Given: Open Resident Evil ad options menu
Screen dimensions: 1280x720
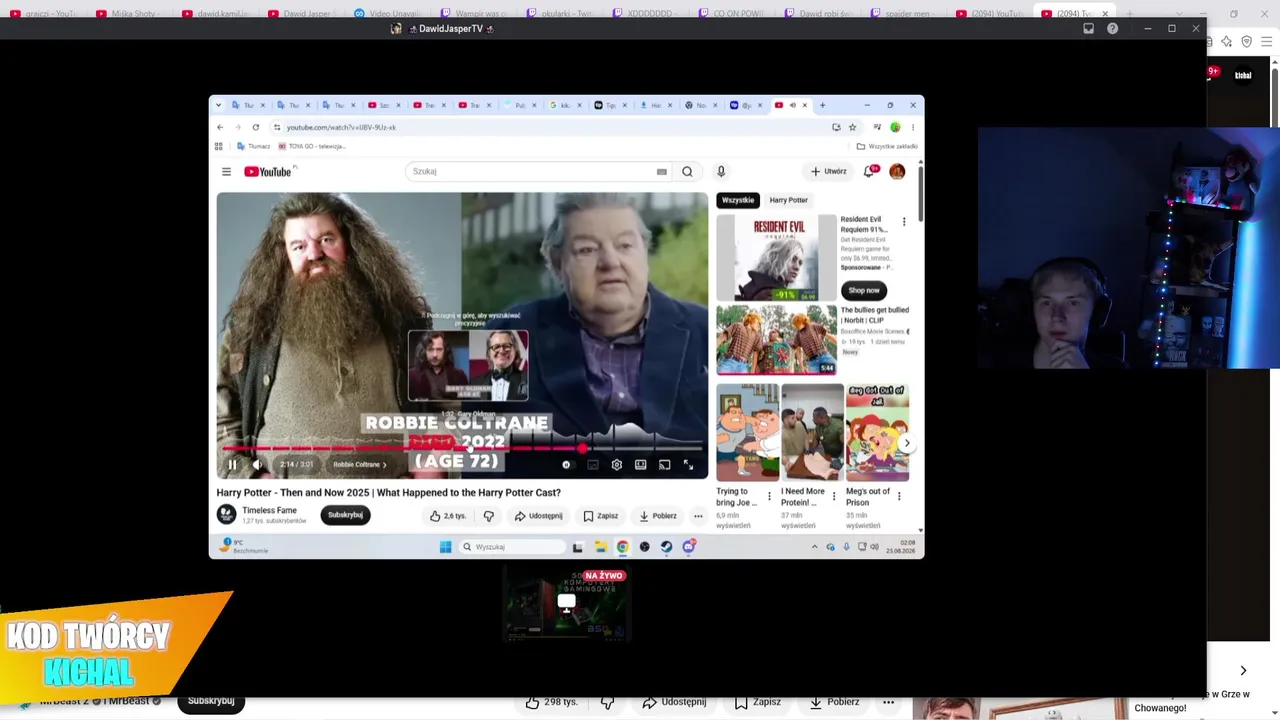Looking at the screenshot, I should [x=904, y=222].
